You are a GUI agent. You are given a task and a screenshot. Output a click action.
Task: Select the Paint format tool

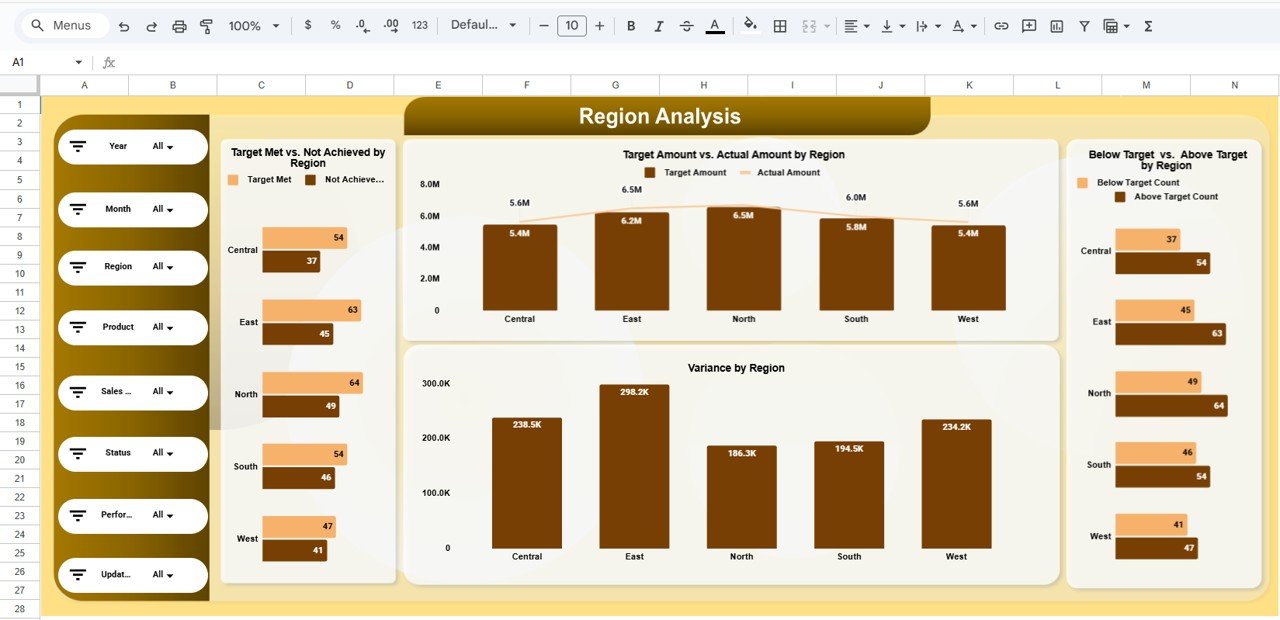pos(206,25)
